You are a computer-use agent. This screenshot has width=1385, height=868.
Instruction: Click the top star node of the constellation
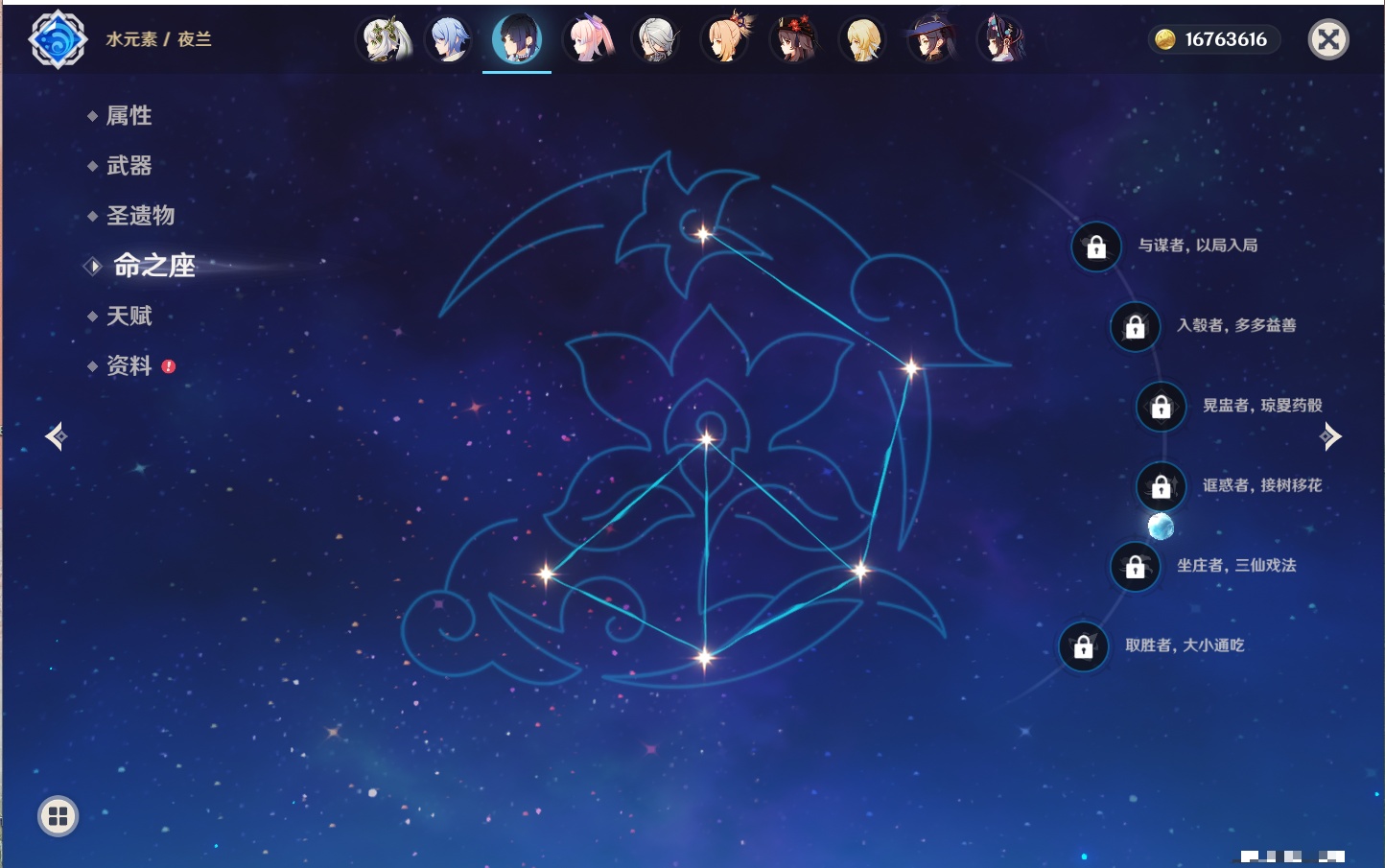[703, 233]
